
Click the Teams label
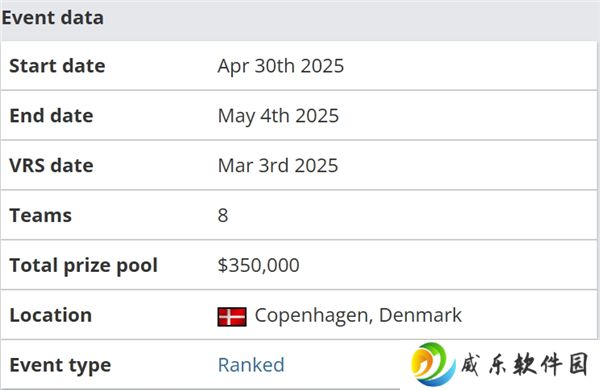pyautogui.click(x=41, y=215)
